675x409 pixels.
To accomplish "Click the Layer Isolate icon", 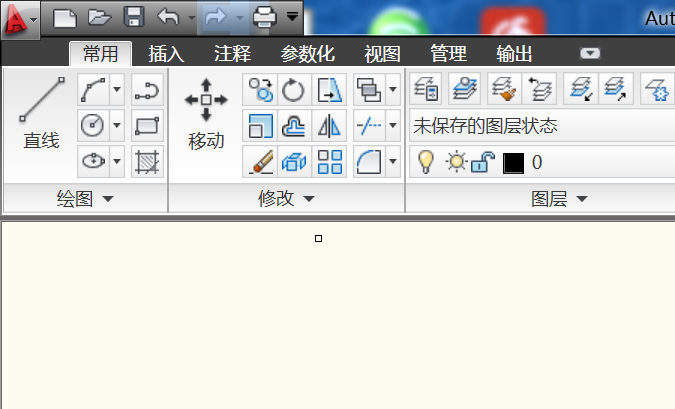I will click(581, 89).
